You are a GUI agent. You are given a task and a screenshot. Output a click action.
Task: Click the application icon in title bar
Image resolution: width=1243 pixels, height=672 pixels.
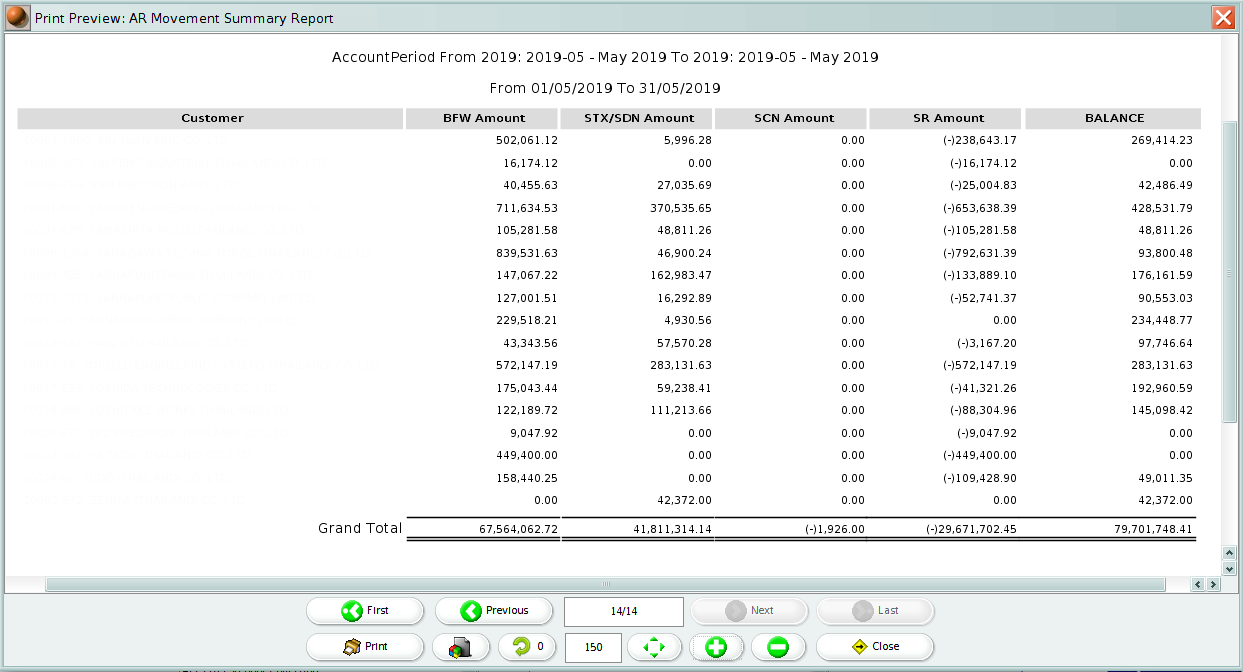pos(17,17)
